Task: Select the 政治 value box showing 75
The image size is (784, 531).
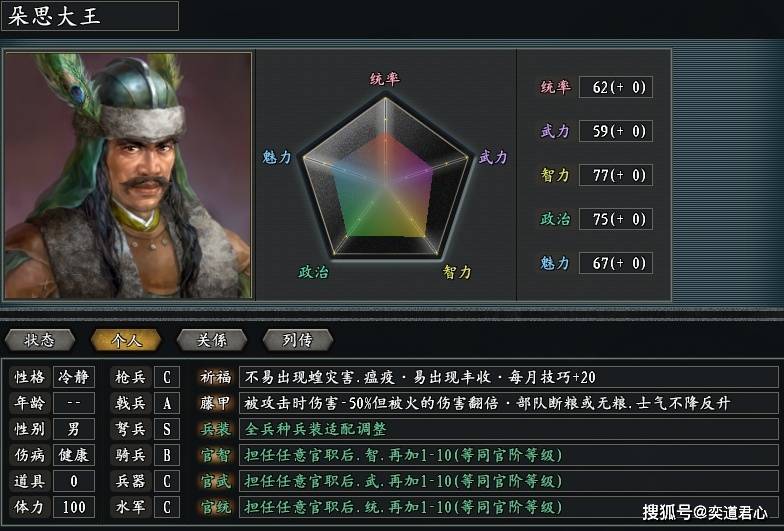Action: point(616,219)
